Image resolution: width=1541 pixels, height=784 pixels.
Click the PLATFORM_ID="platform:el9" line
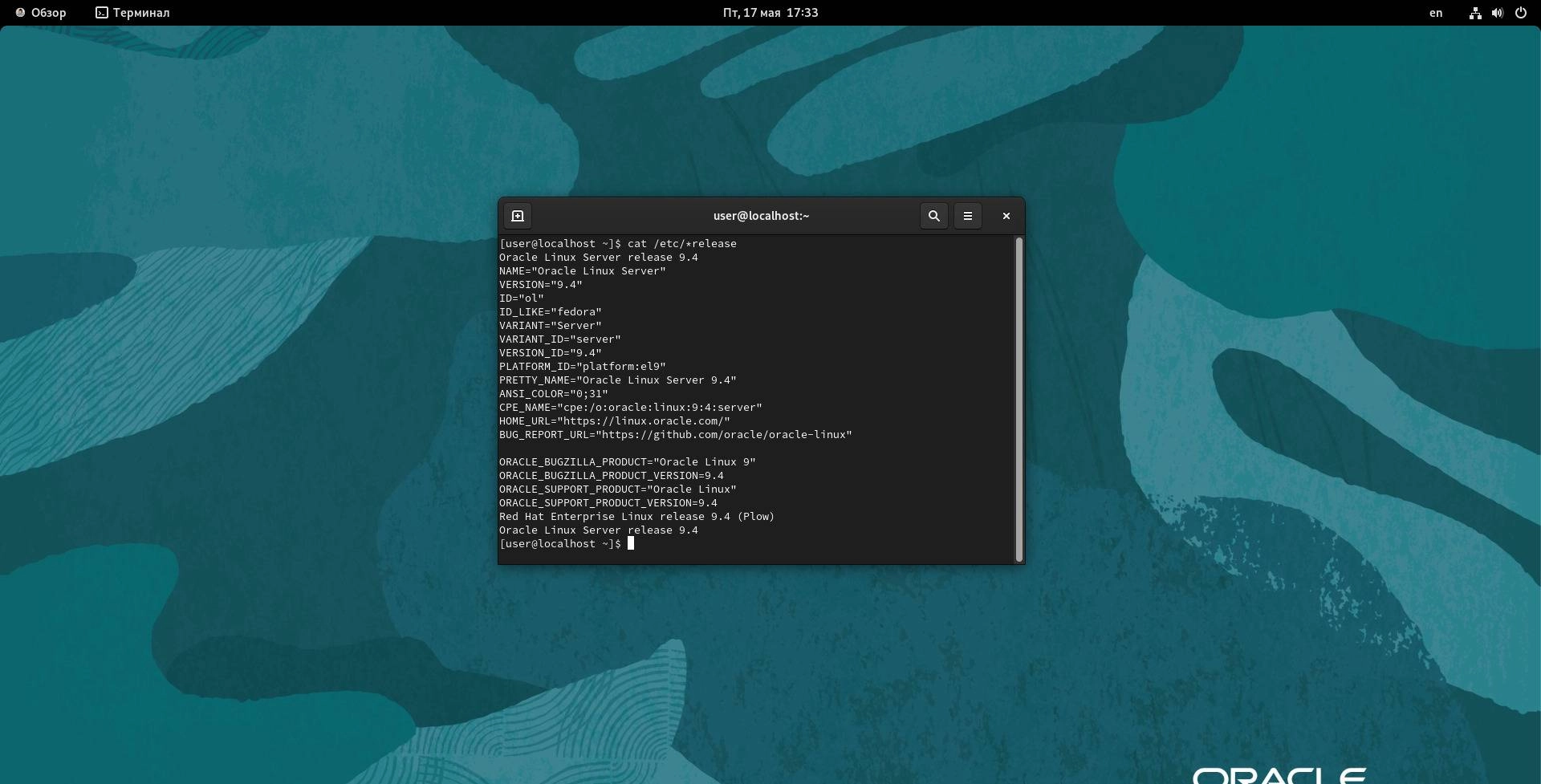click(583, 367)
